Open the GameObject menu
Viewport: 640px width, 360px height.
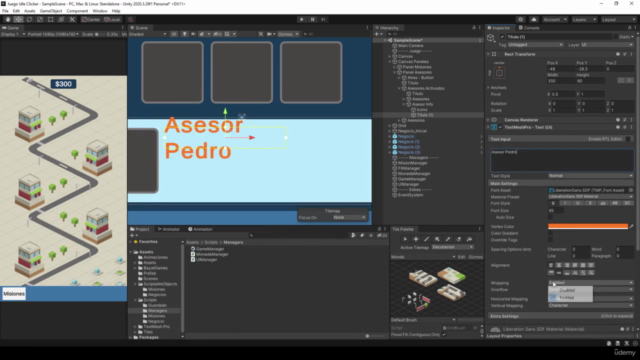(x=51, y=11)
